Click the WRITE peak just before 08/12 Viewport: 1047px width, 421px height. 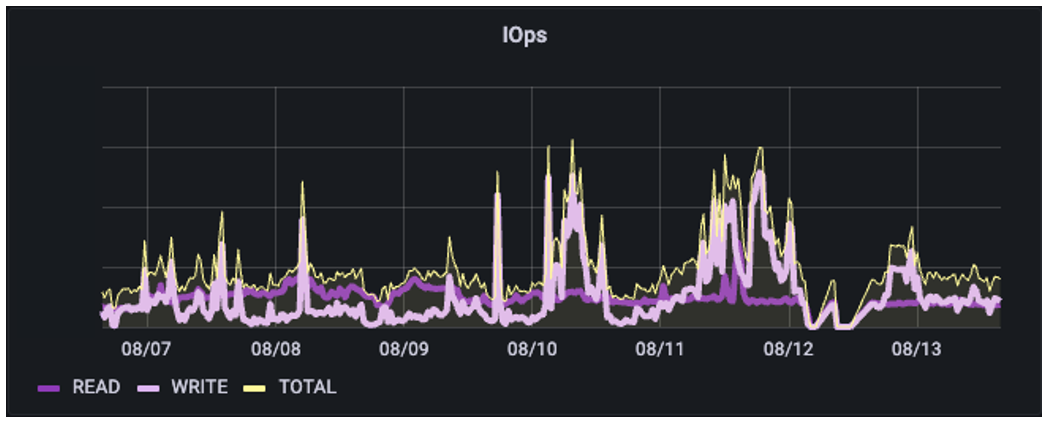pos(759,174)
